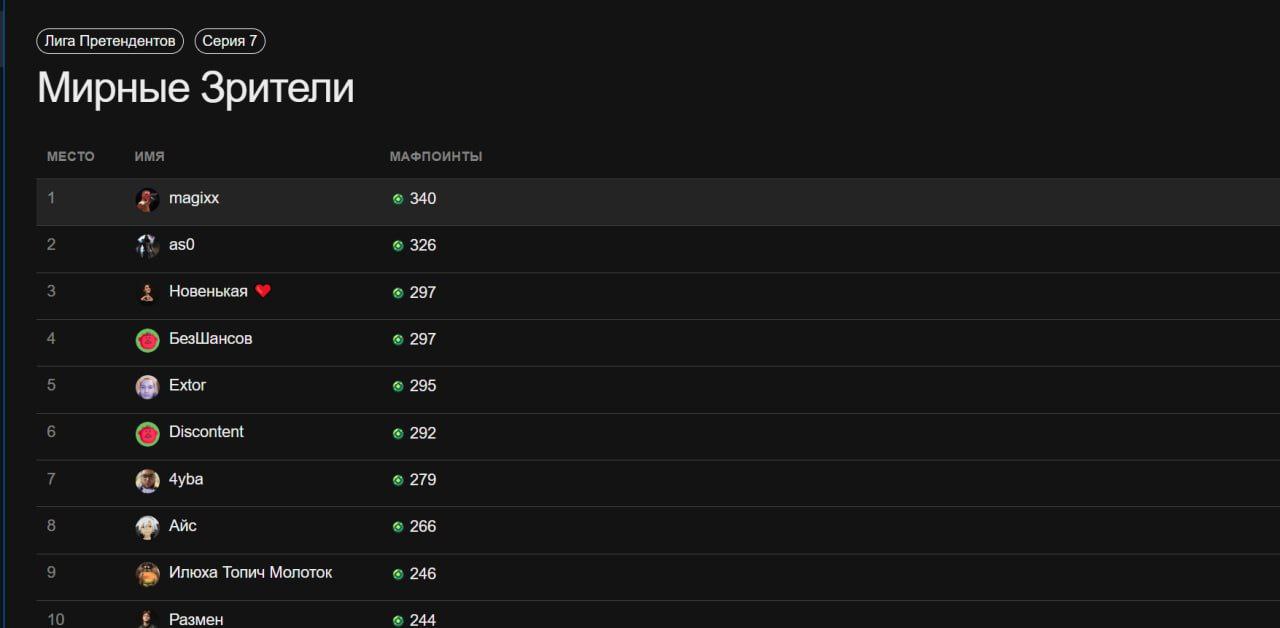Select the 266 points value
Viewport: 1280px width, 628px height.
point(423,527)
